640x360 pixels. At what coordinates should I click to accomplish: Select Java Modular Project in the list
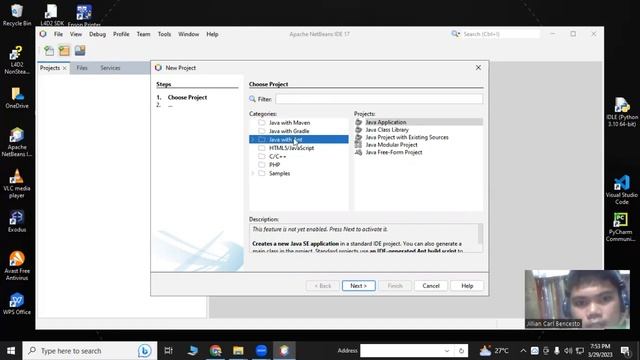(391, 144)
